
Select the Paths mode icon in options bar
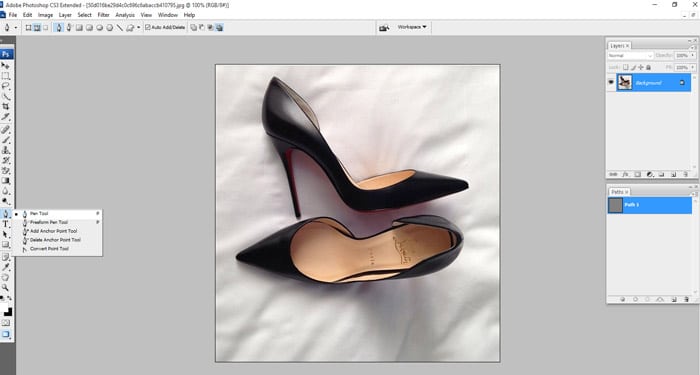click(x=37, y=28)
